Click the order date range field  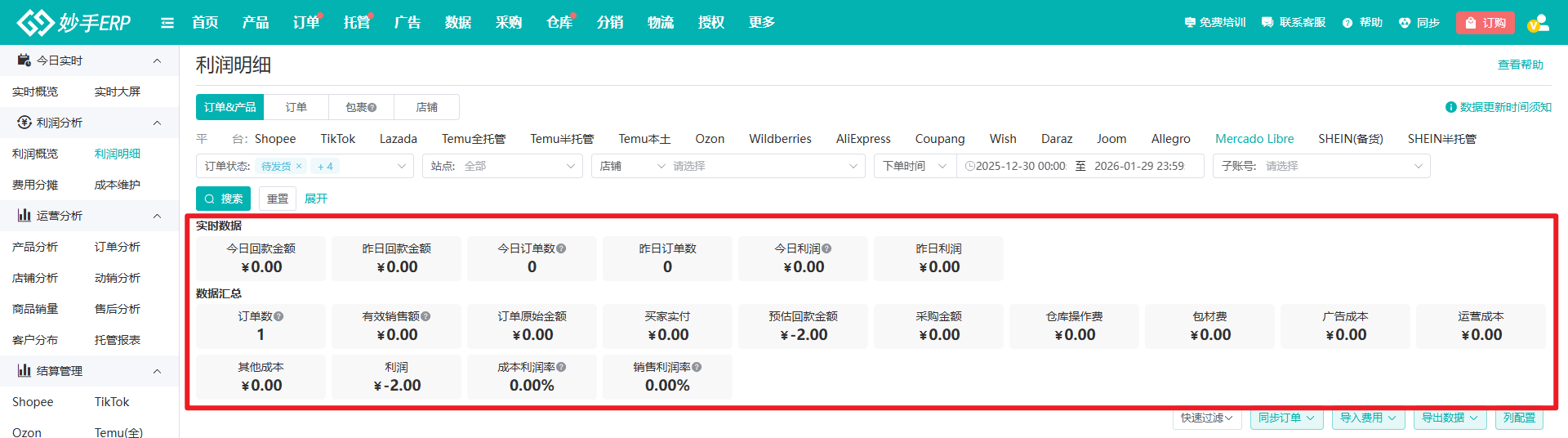pyautogui.click(x=1080, y=166)
